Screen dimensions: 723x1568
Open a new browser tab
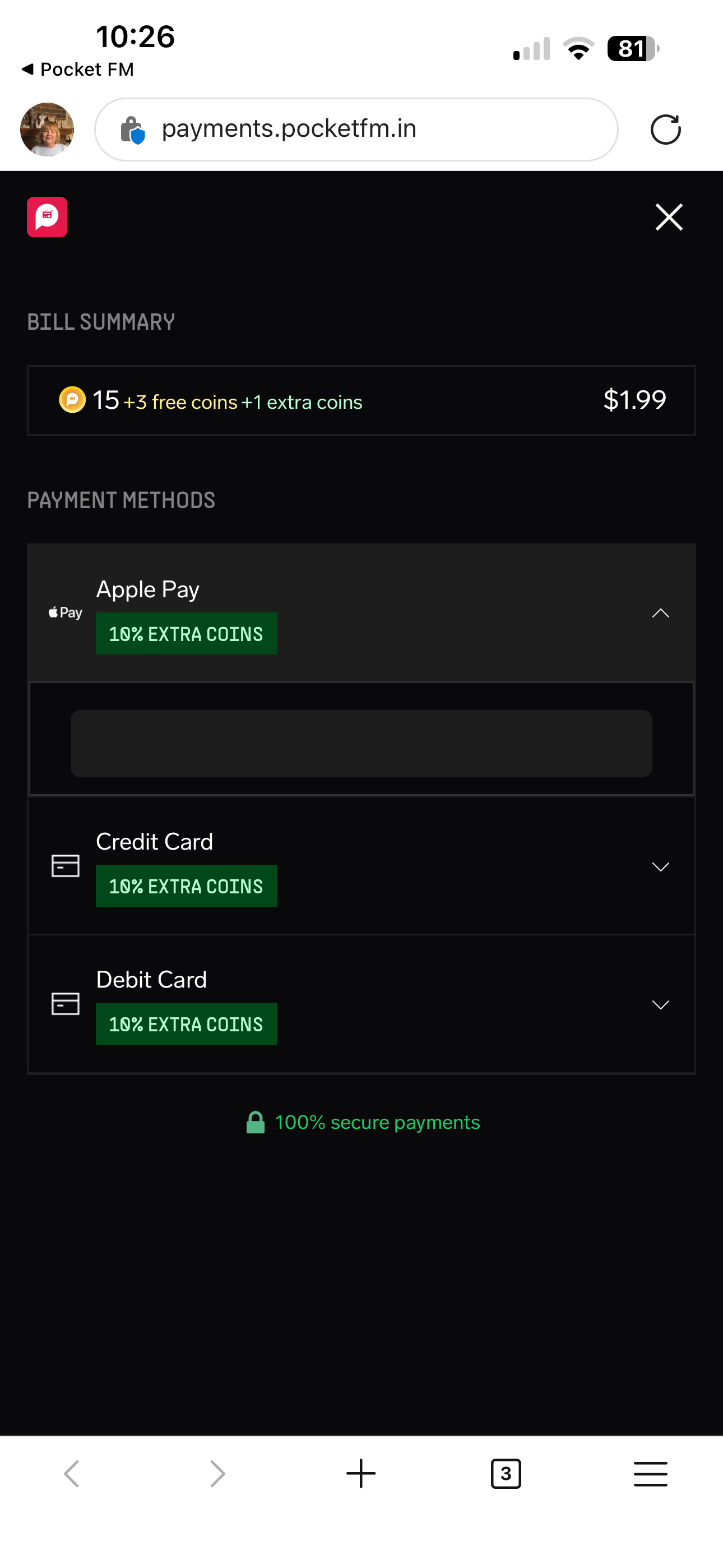coord(361,1474)
